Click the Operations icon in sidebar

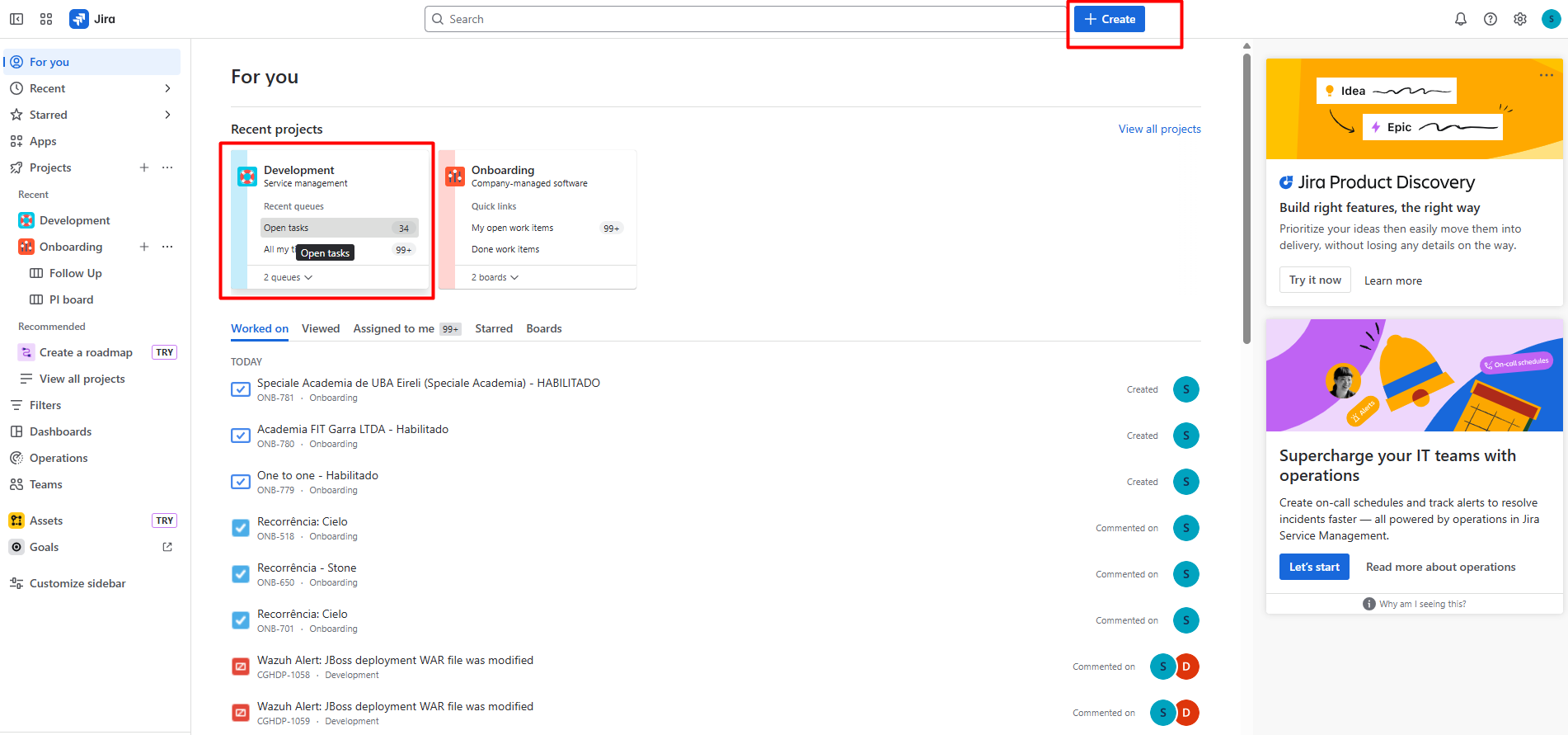point(16,458)
